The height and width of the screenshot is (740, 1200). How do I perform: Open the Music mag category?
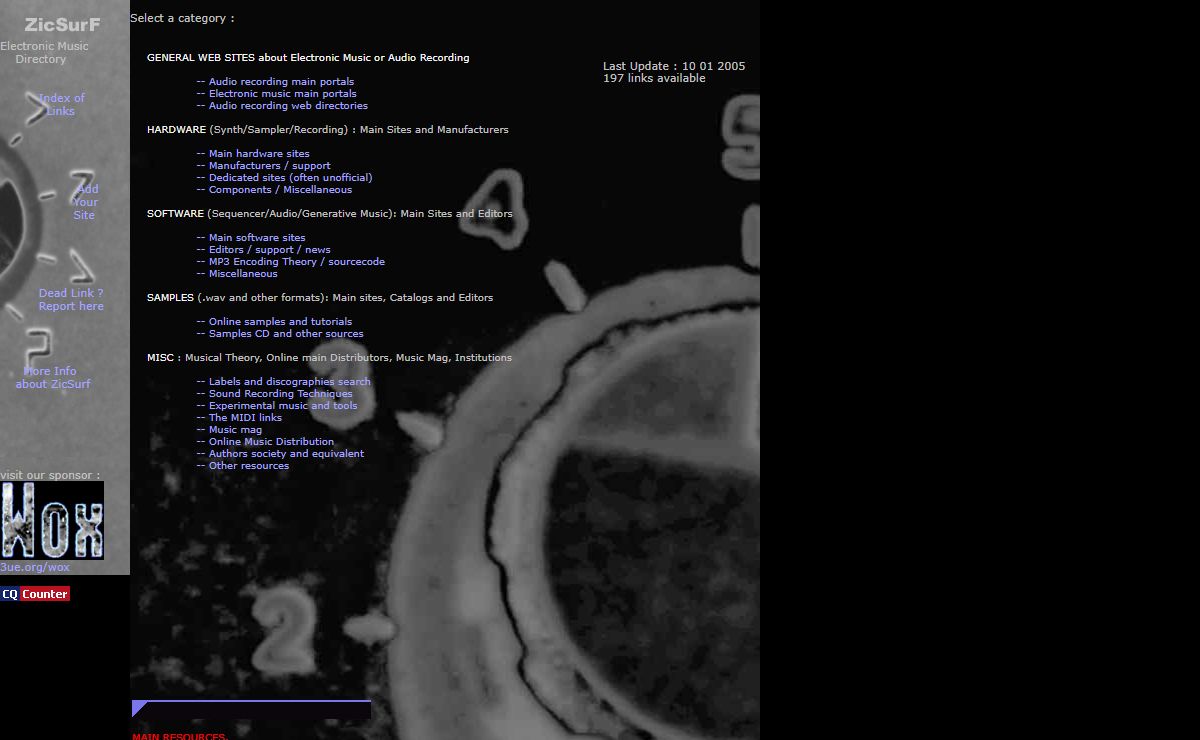(x=235, y=430)
